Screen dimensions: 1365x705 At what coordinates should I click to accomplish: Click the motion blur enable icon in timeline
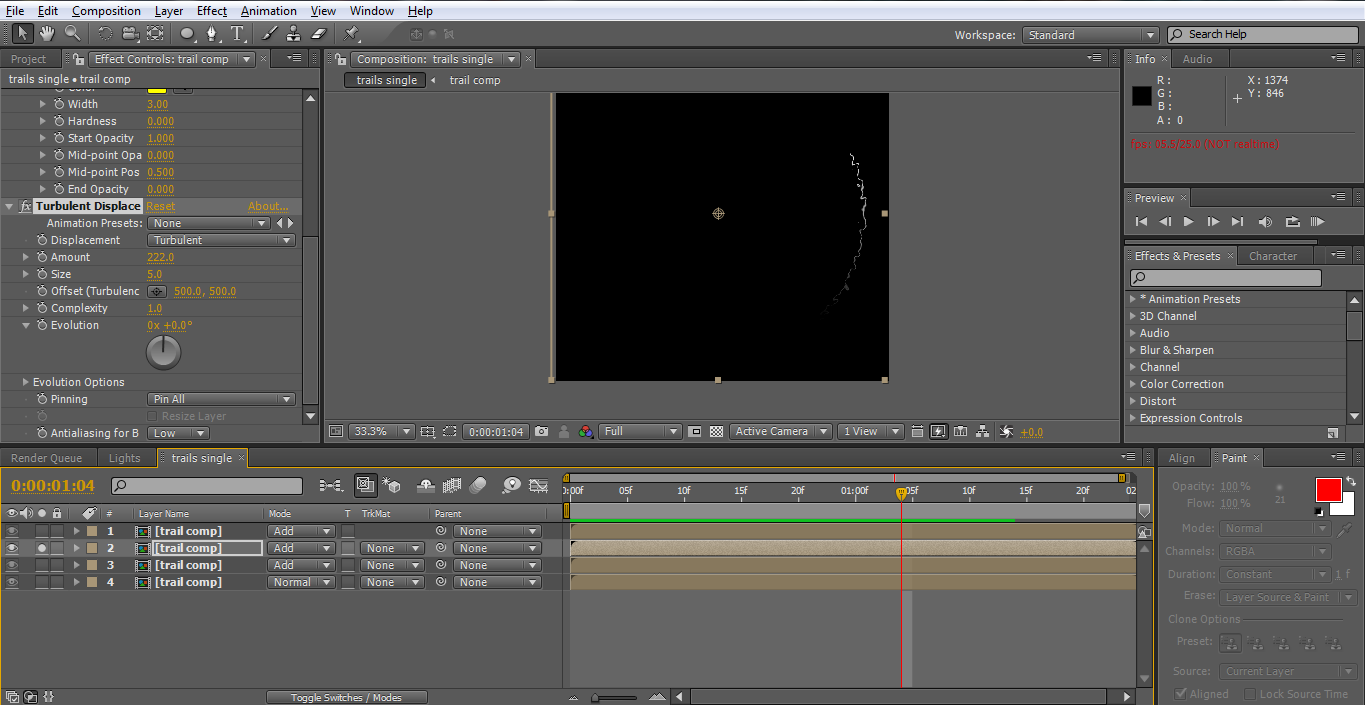pos(478,486)
